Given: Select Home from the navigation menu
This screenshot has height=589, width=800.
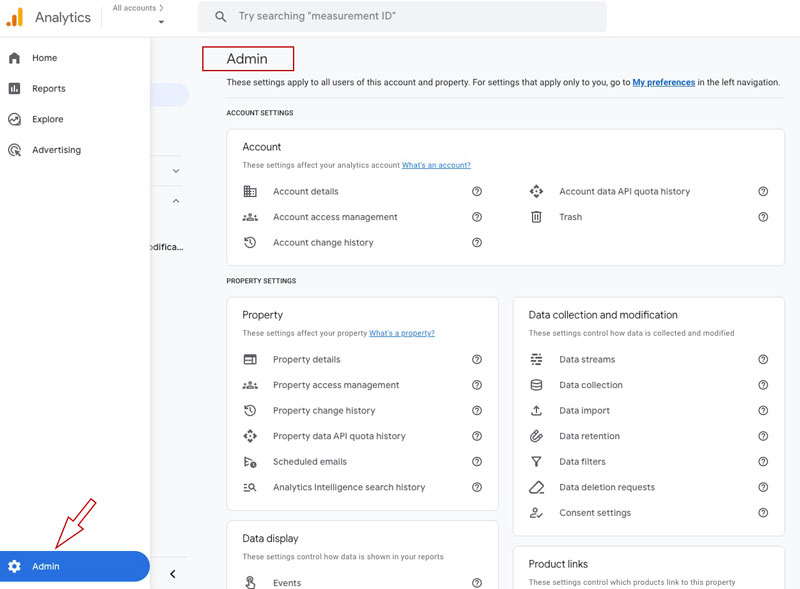Looking at the screenshot, I should click(x=44, y=58).
